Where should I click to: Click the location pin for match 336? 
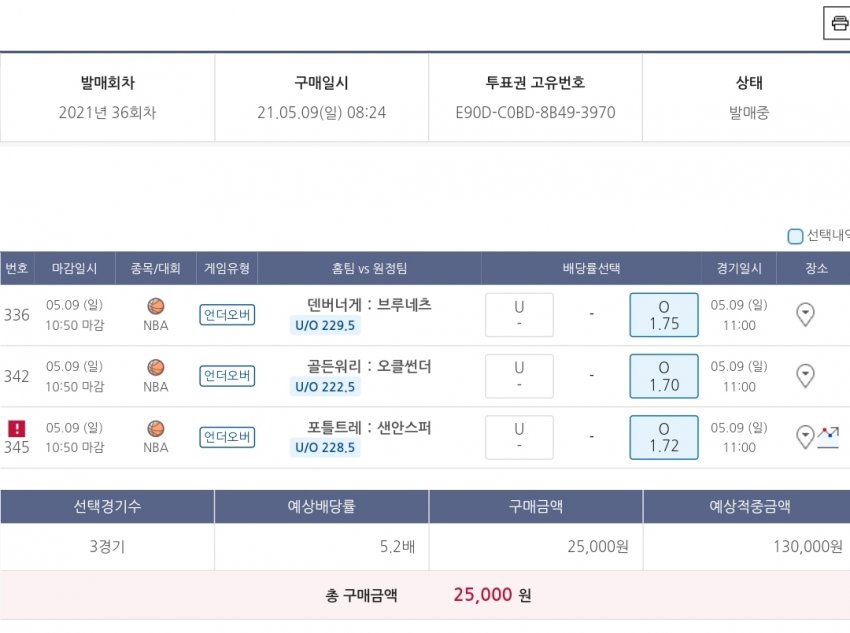point(805,315)
